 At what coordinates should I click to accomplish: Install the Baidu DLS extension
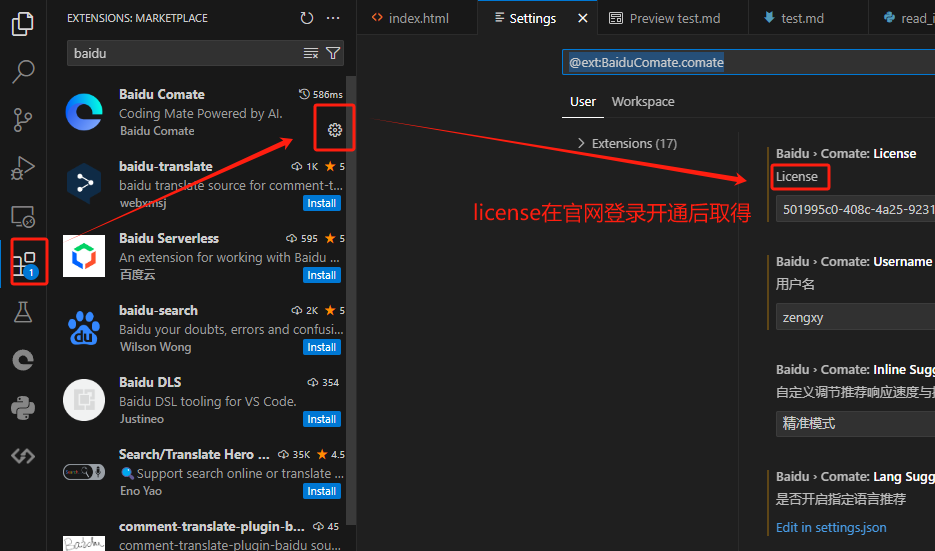pyautogui.click(x=322, y=419)
